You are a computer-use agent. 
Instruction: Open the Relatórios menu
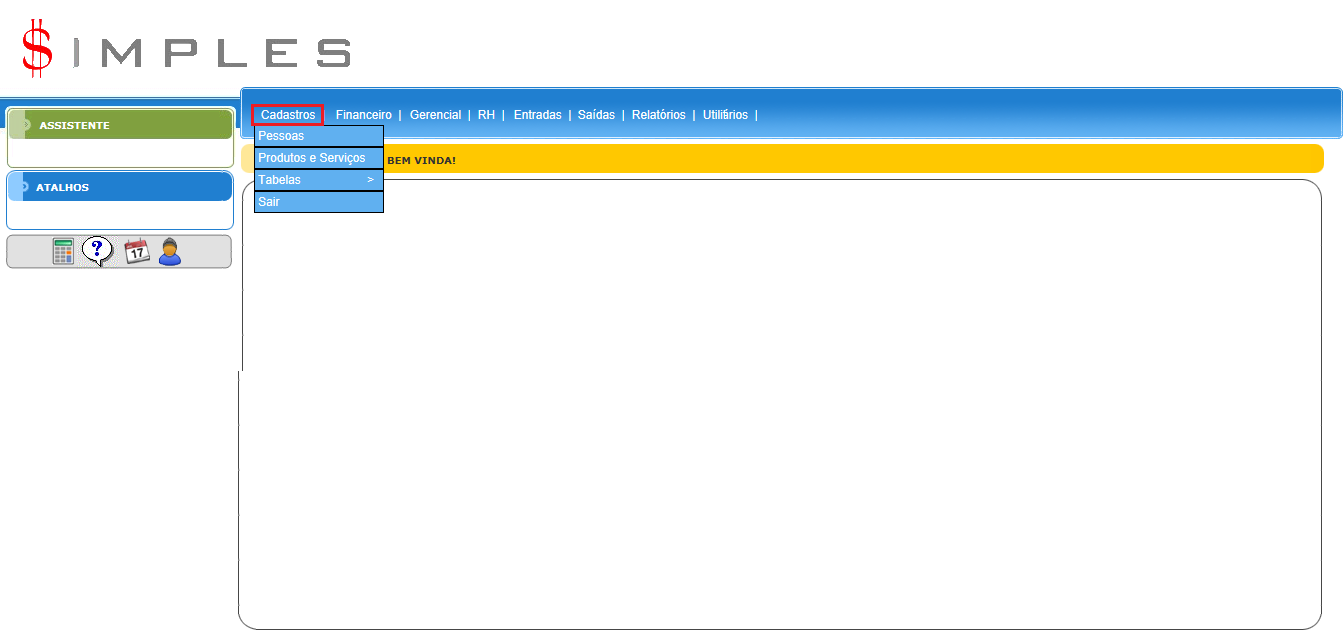(x=658, y=115)
